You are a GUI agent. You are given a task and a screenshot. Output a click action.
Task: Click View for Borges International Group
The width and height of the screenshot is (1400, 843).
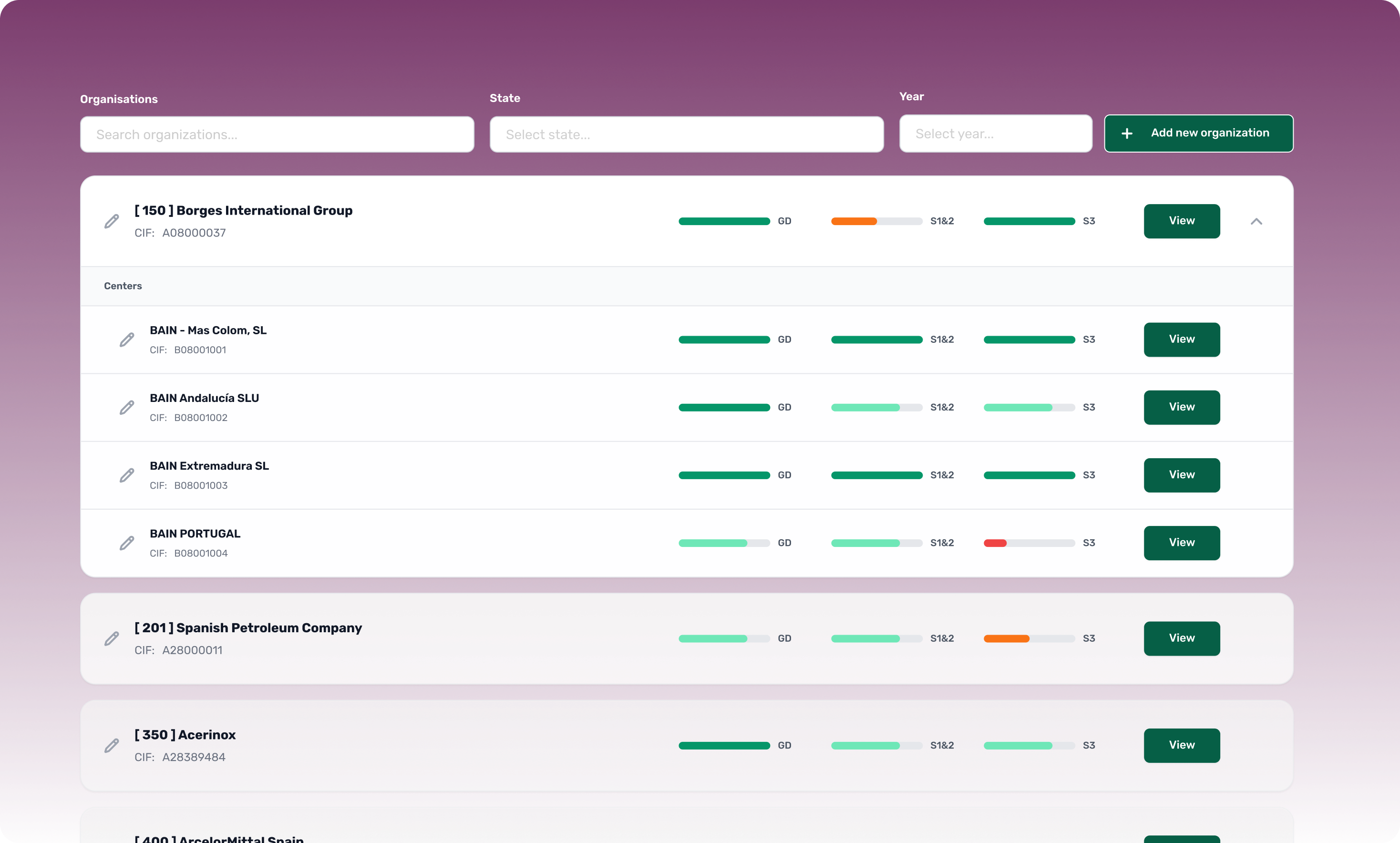tap(1181, 221)
